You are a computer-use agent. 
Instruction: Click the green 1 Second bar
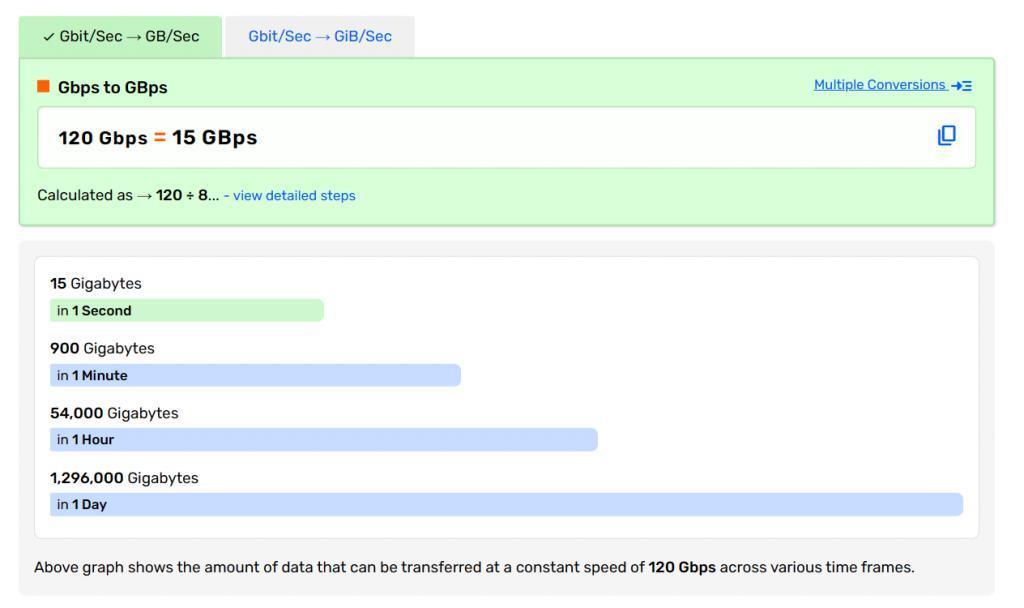click(187, 310)
